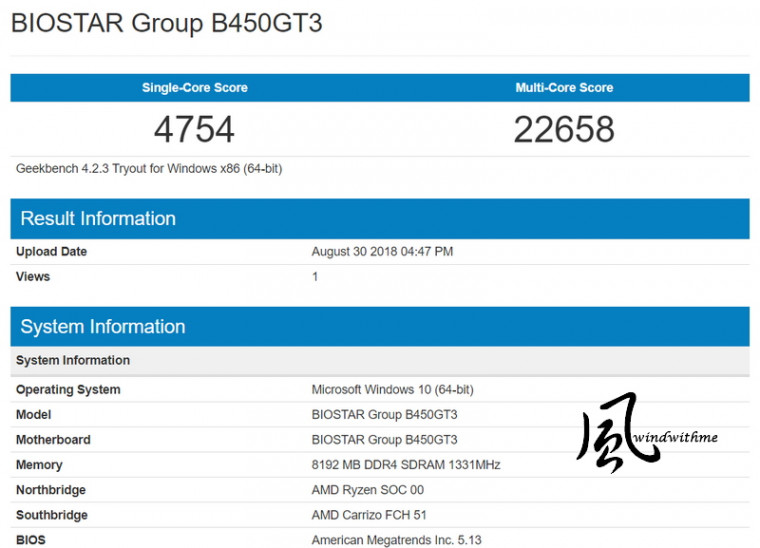
Task: Select the 8192 MB DDR4 SDRAM memory value
Action: click(406, 465)
